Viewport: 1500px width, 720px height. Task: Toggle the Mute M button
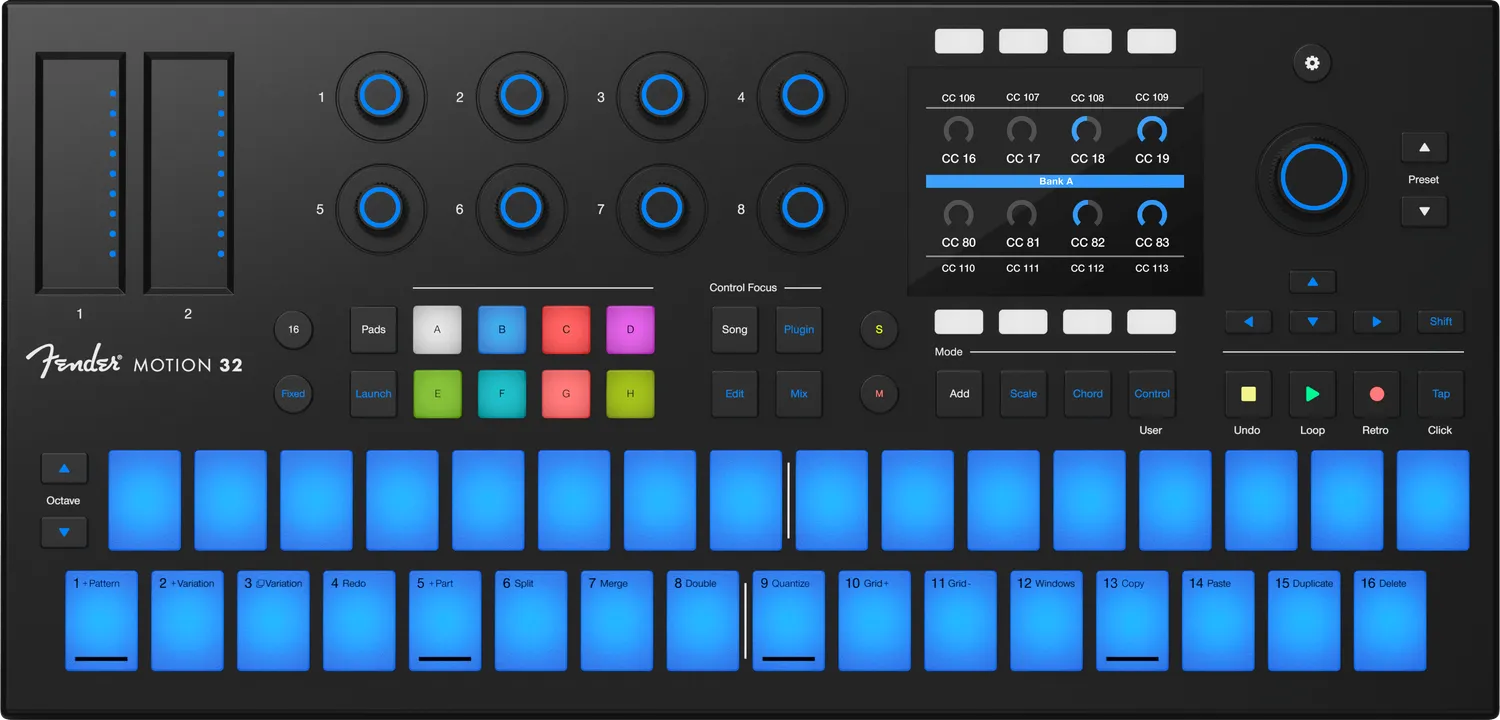tap(879, 394)
